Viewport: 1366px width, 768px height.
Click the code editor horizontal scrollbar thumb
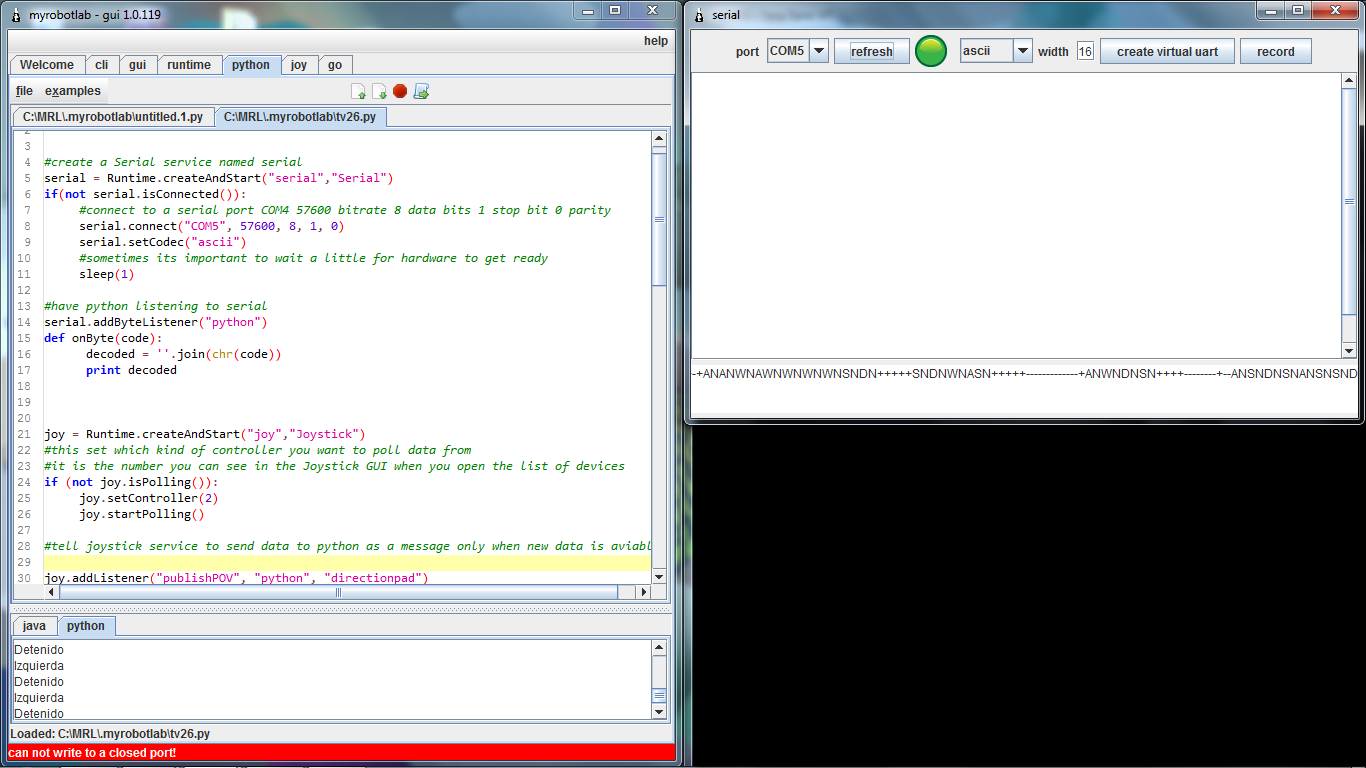click(x=339, y=593)
